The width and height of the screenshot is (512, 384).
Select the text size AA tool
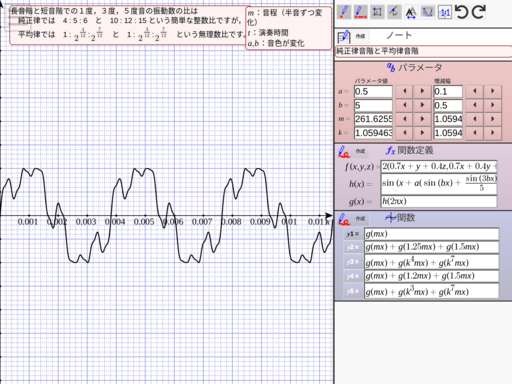coord(411,13)
